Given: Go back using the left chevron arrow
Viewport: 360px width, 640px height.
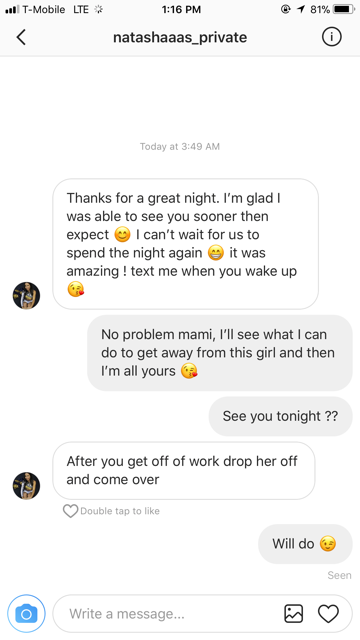Looking at the screenshot, I should click(21, 37).
